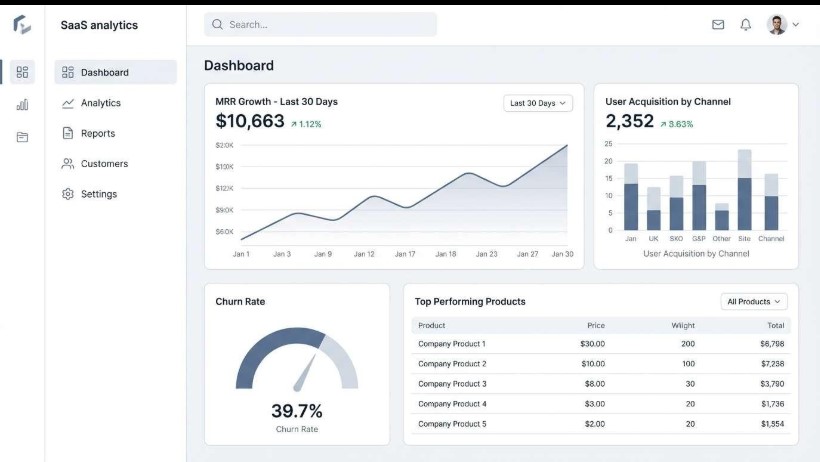The image size is (820, 462).
Task: Click the Customers people icon
Action: click(x=67, y=164)
